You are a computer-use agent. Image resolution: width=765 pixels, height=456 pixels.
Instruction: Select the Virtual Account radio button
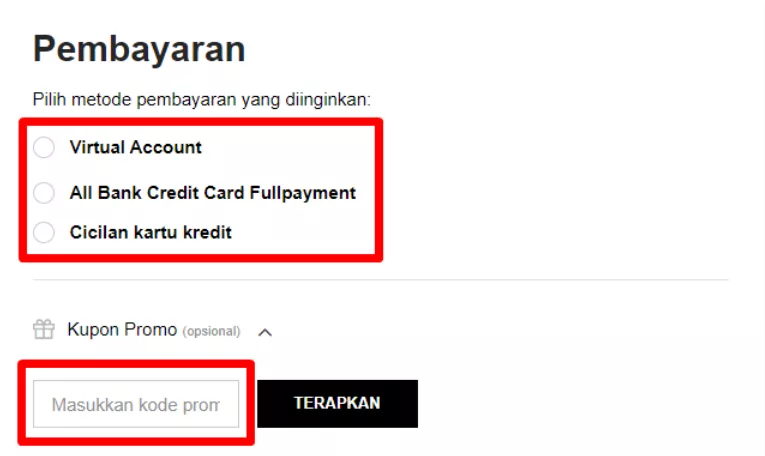click(x=44, y=147)
